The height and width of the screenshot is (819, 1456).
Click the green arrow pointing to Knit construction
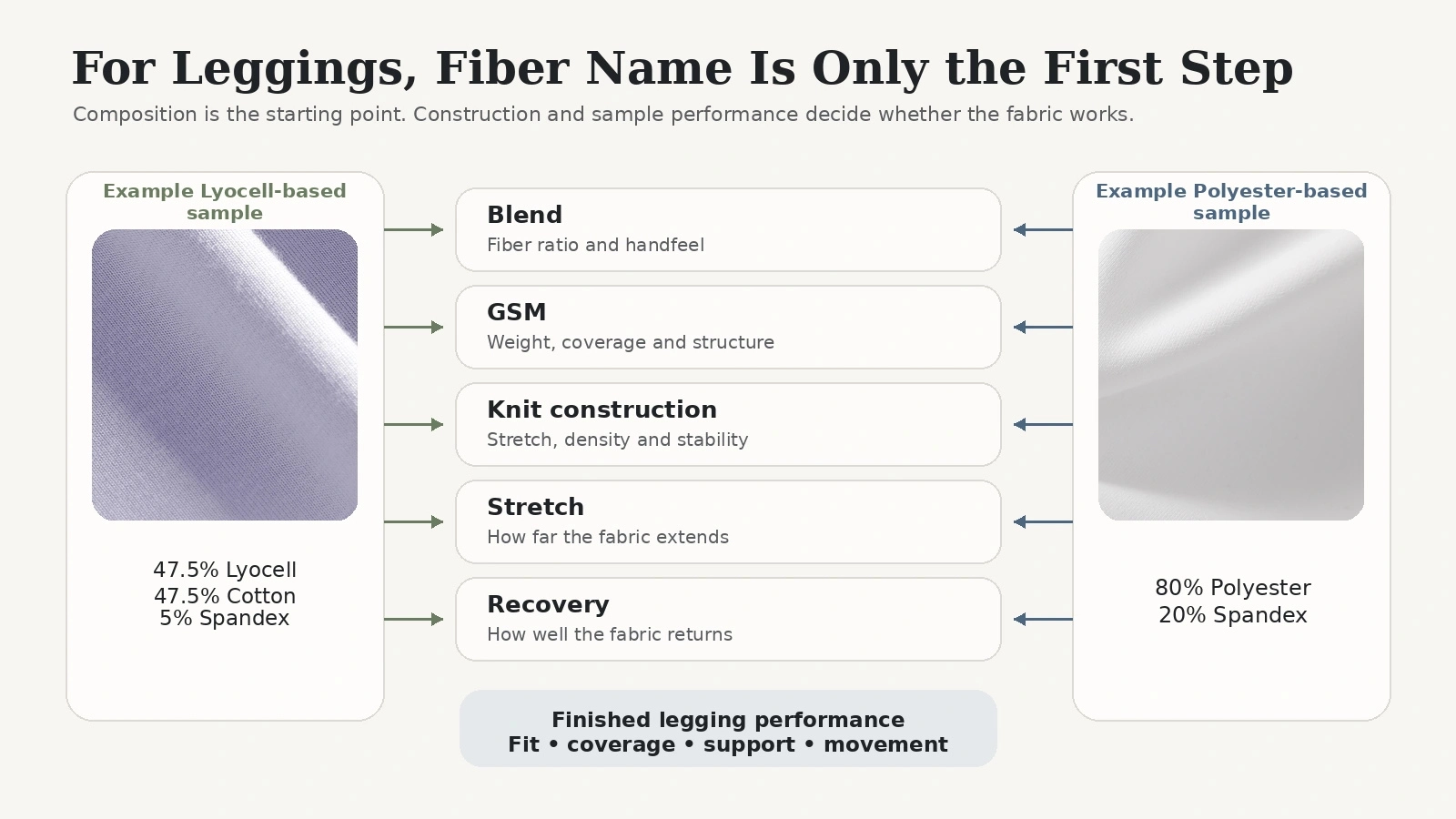[414, 424]
